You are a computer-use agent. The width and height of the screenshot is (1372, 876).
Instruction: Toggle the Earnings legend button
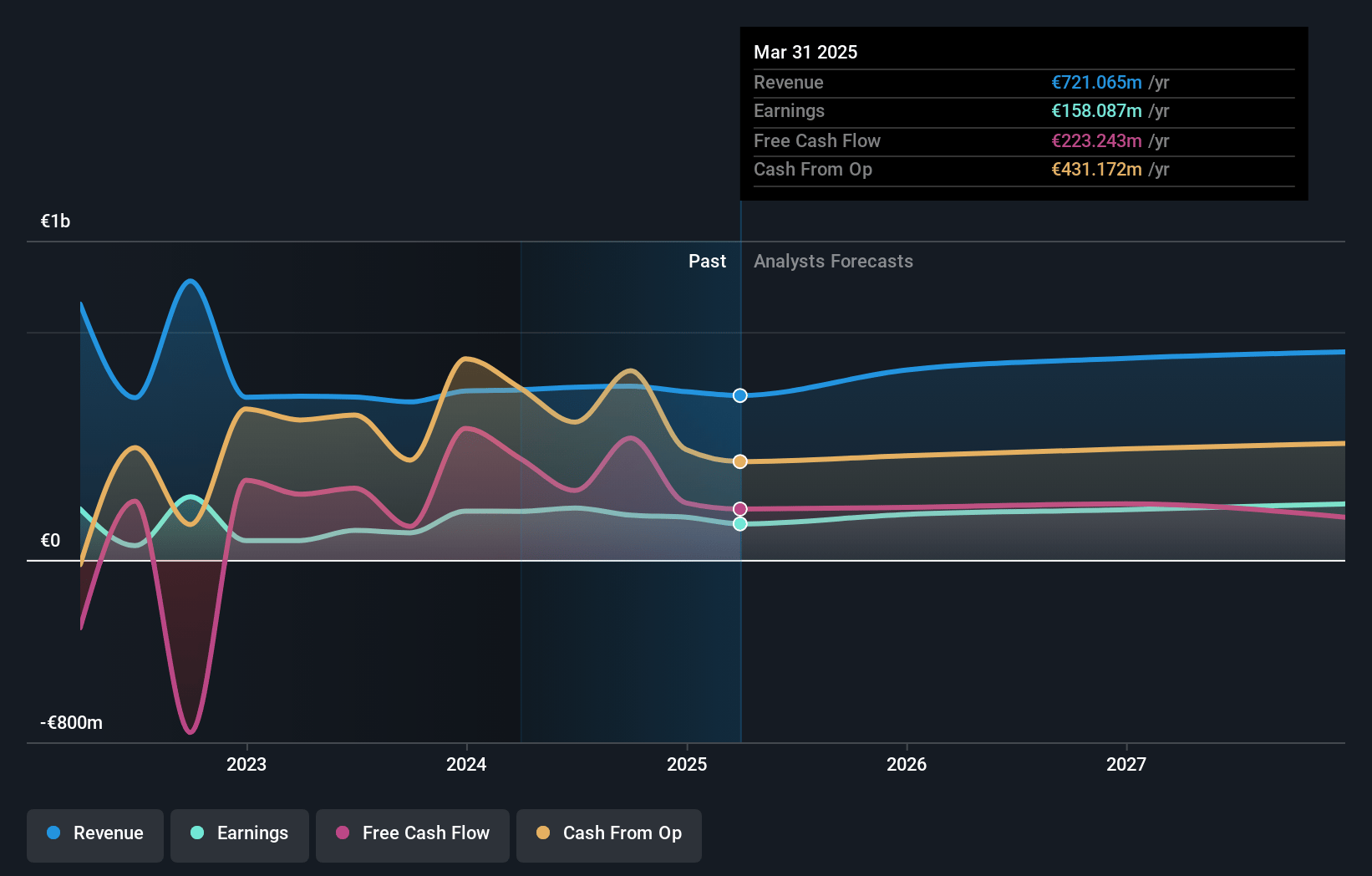pos(240,835)
